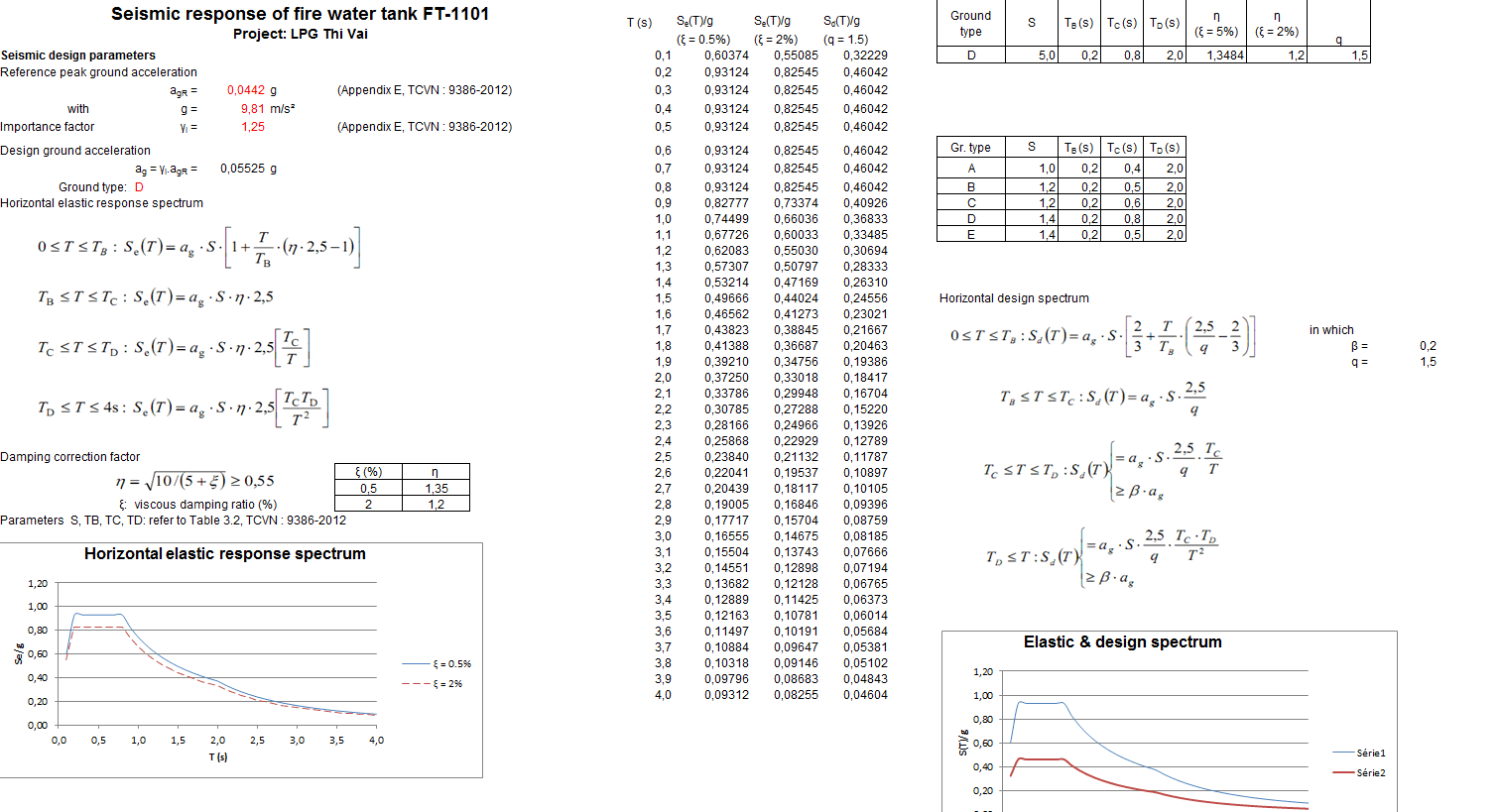Click the Série2 legend entry
This screenshot has width=1500, height=812.
1359,773
